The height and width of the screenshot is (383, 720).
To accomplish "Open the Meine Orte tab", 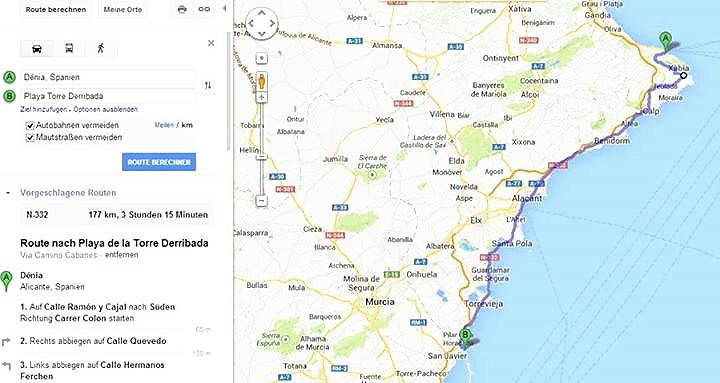I will coord(123,9).
